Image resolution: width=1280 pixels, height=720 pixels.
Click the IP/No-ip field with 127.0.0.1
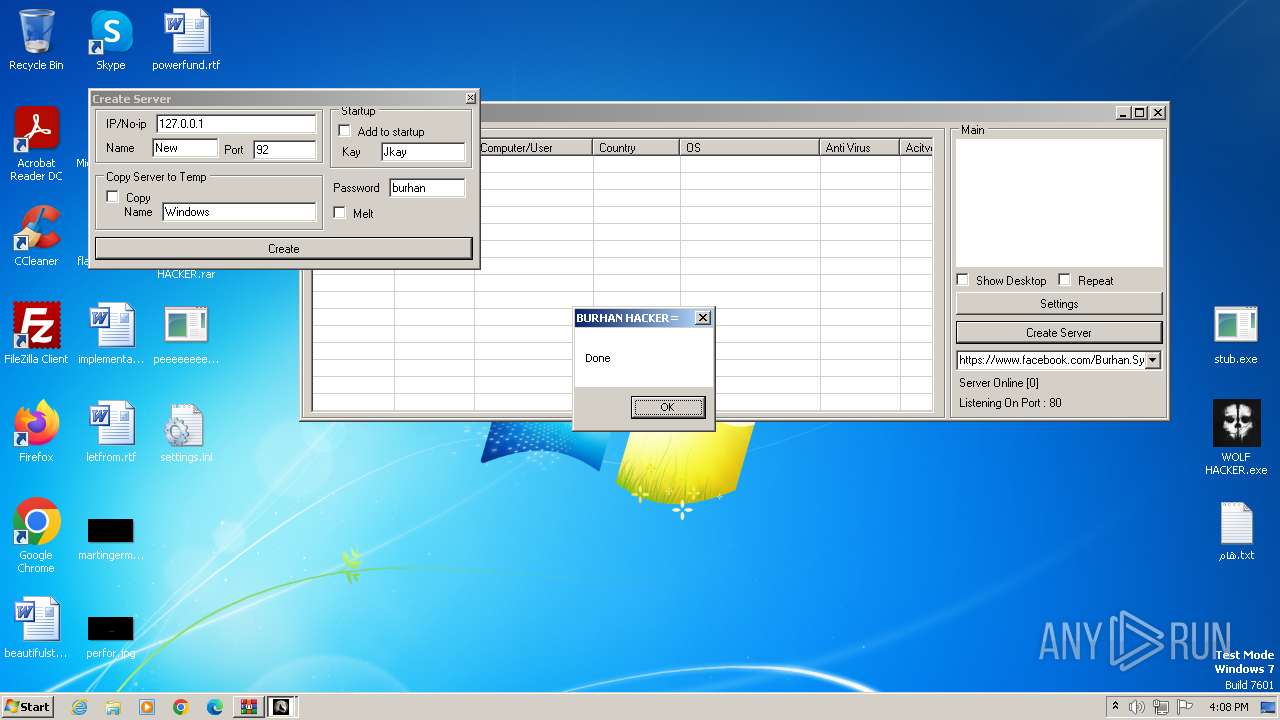click(236, 123)
